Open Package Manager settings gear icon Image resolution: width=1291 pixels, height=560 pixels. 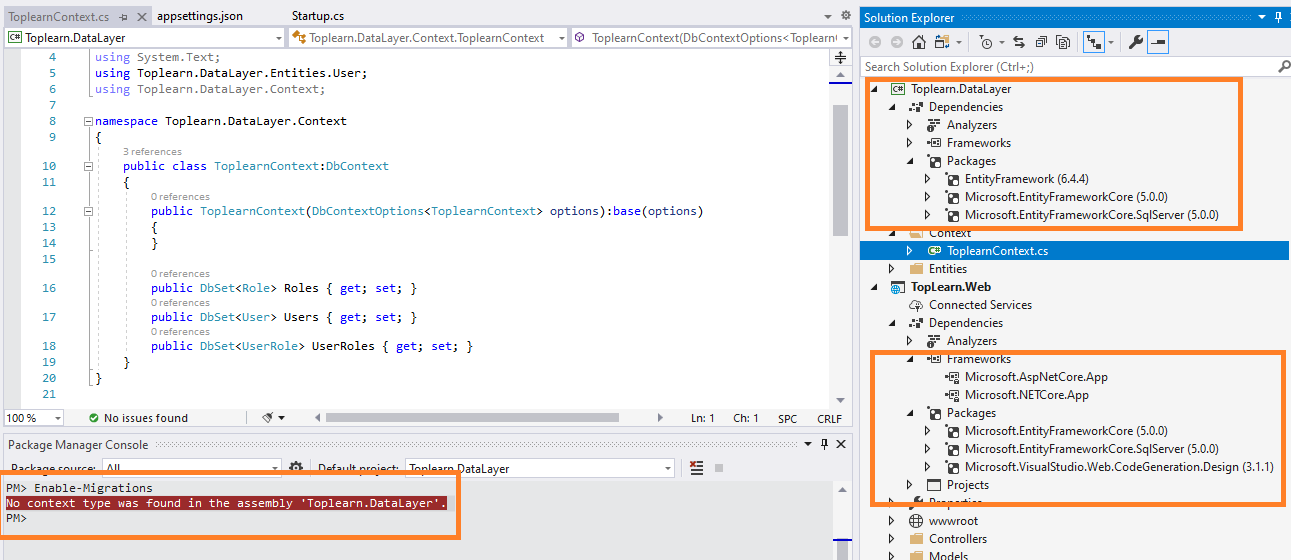pyautogui.click(x=296, y=468)
